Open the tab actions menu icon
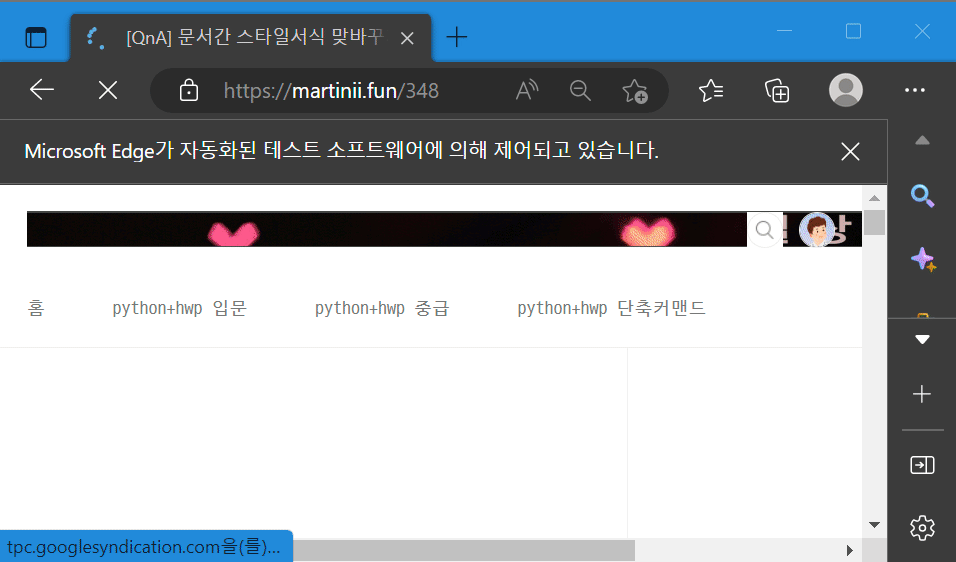This screenshot has height=562, width=956. [36, 38]
